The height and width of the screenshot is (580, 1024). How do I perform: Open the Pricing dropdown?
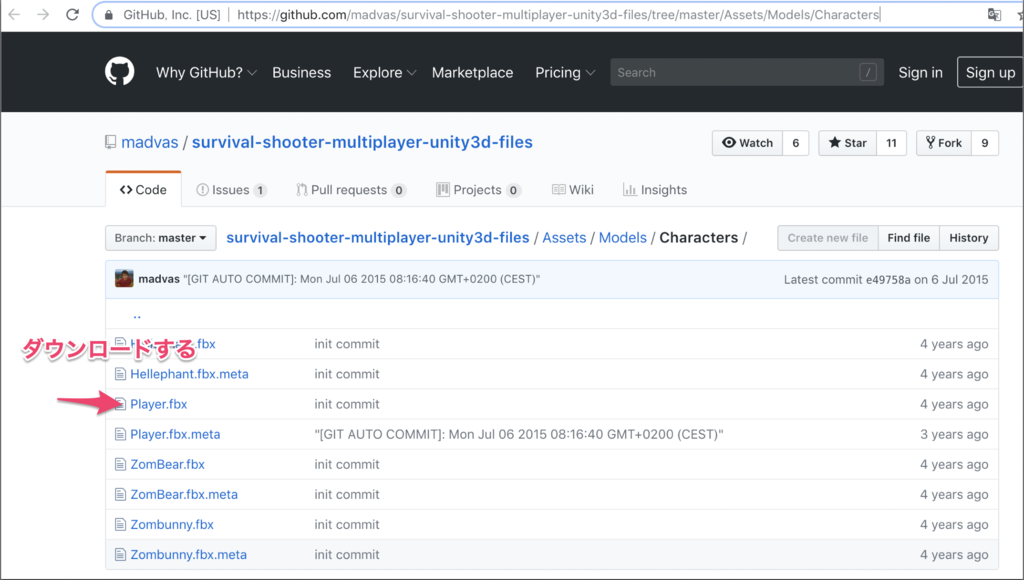pos(565,72)
